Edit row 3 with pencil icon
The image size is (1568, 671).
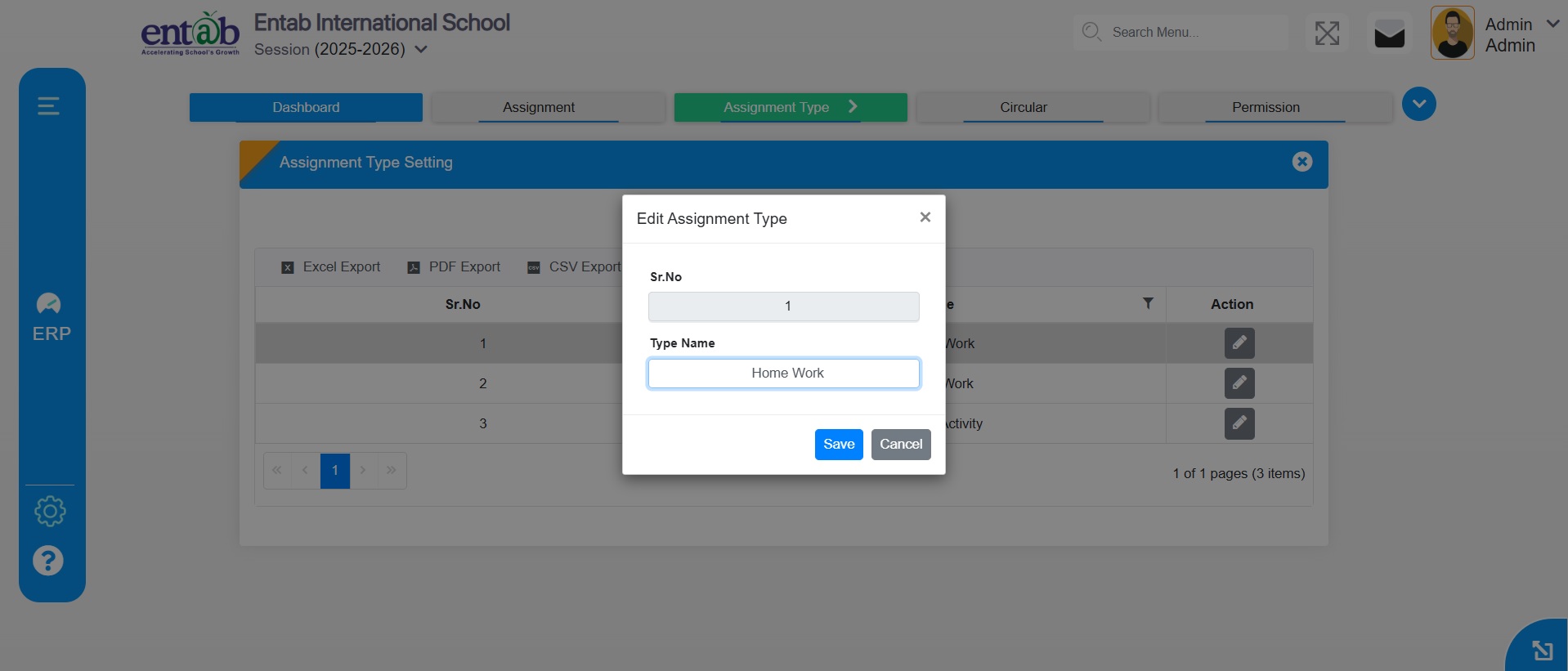1239,423
